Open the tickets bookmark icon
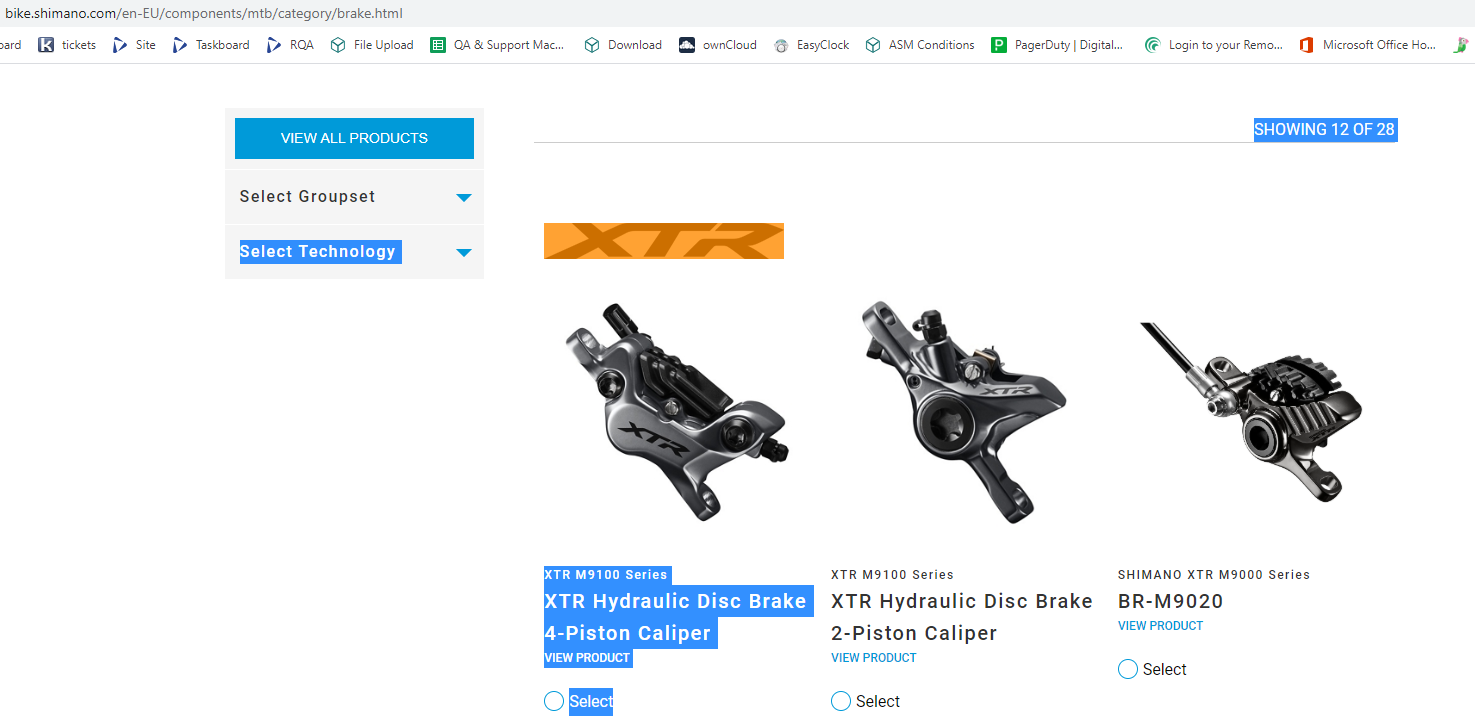The height and width of the screenshot is (718, 1475). [x=46, y=45]
